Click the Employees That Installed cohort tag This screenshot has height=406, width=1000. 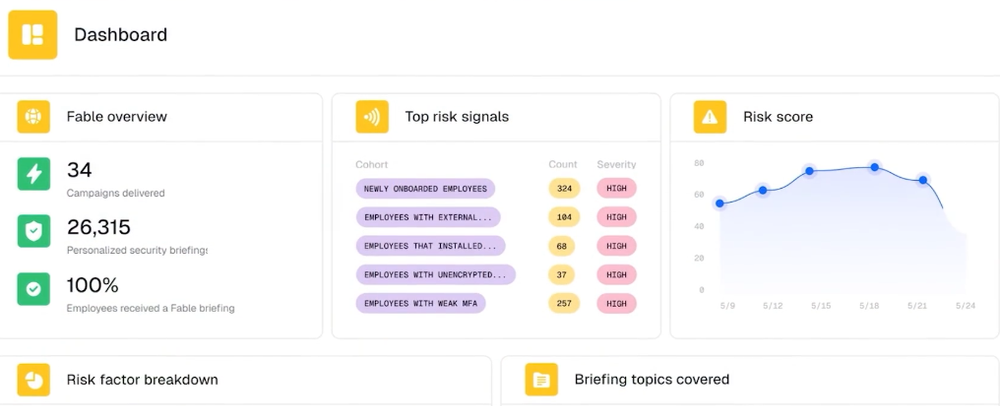430,246
